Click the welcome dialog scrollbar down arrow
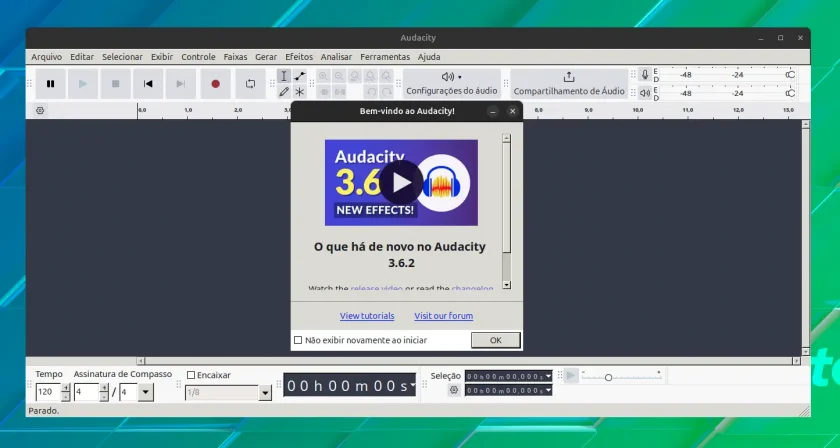 507,285
